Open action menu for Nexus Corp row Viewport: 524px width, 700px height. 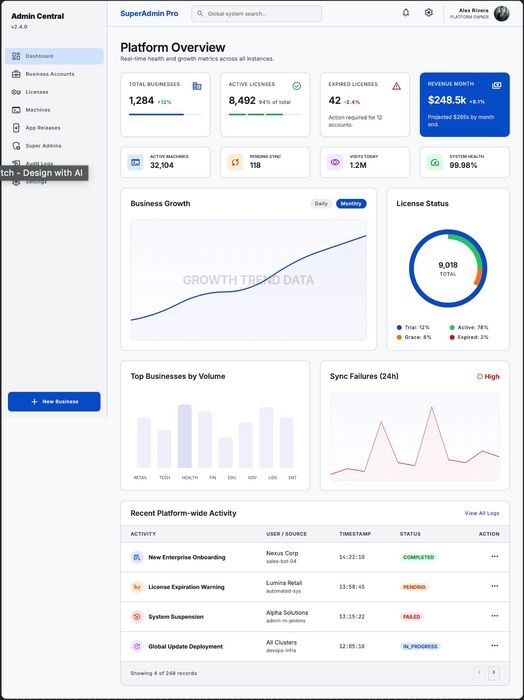[495, 556]
